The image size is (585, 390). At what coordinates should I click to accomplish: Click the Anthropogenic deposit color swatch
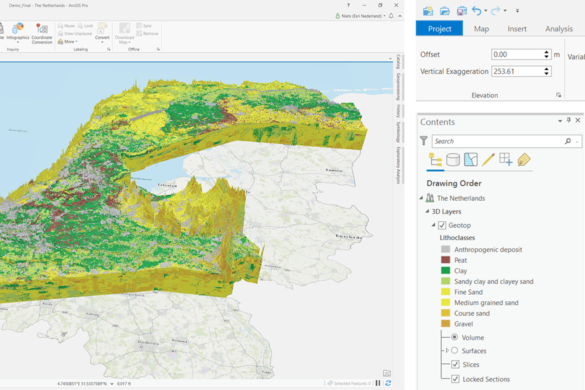coord(445,249)
